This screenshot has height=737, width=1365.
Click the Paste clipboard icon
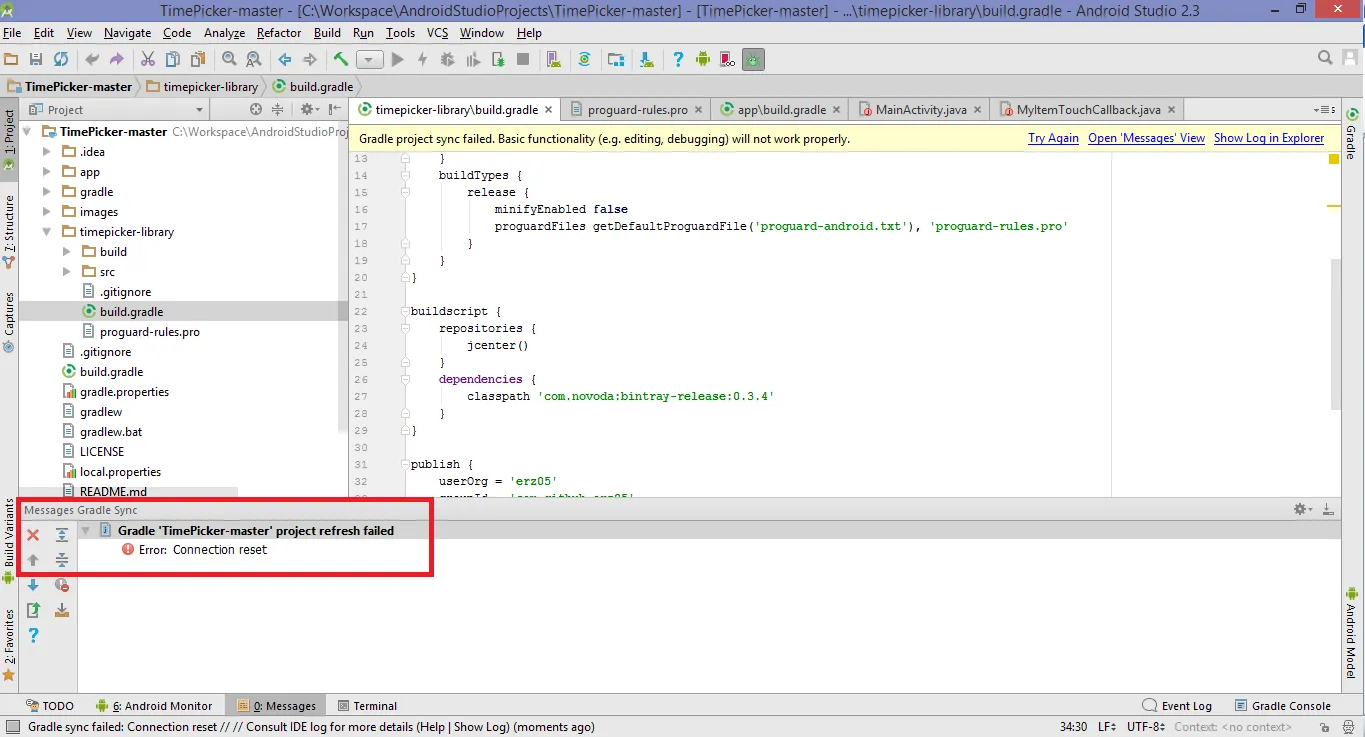(x=198, y=60)
